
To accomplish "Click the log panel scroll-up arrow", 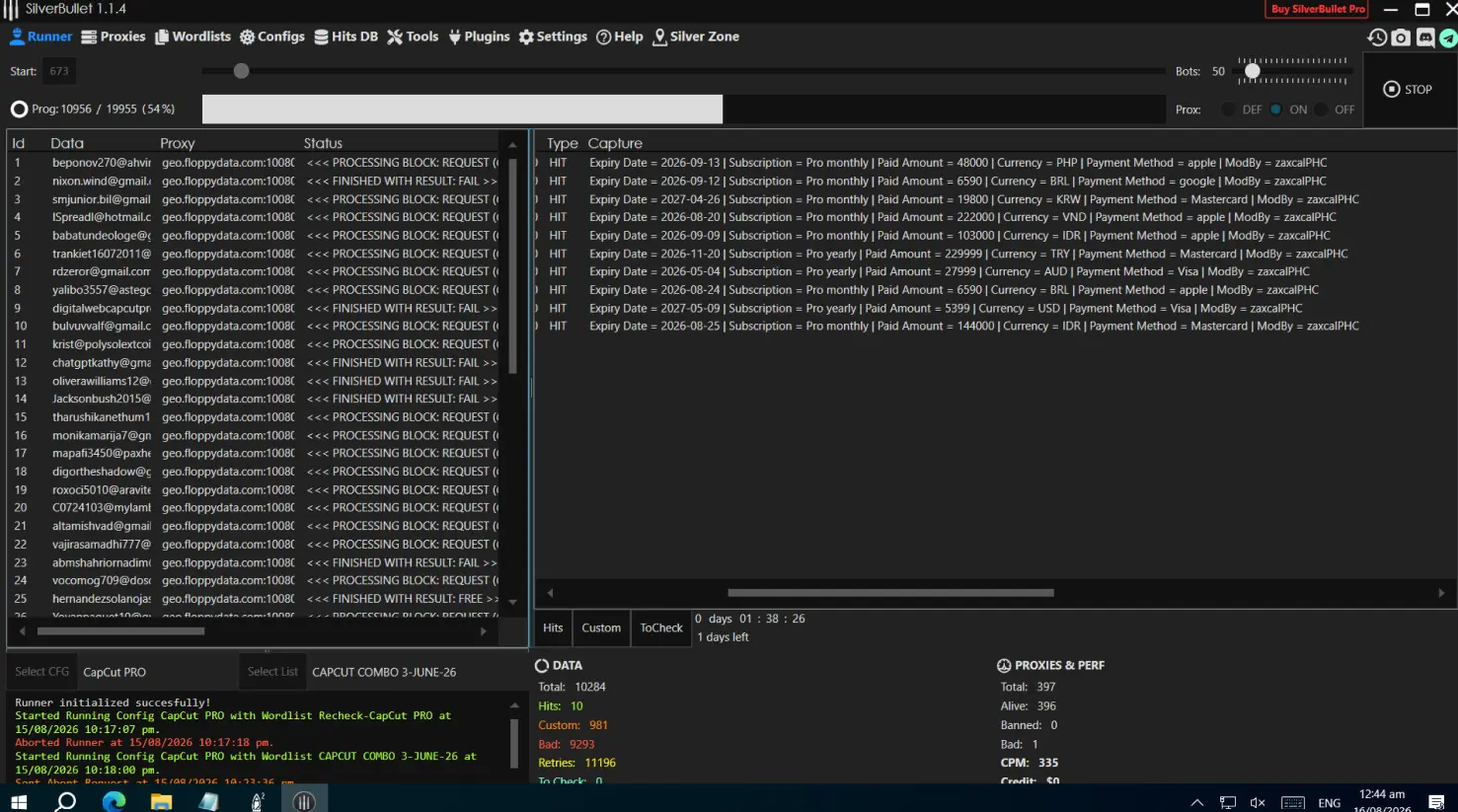I will tap(514, 705).
